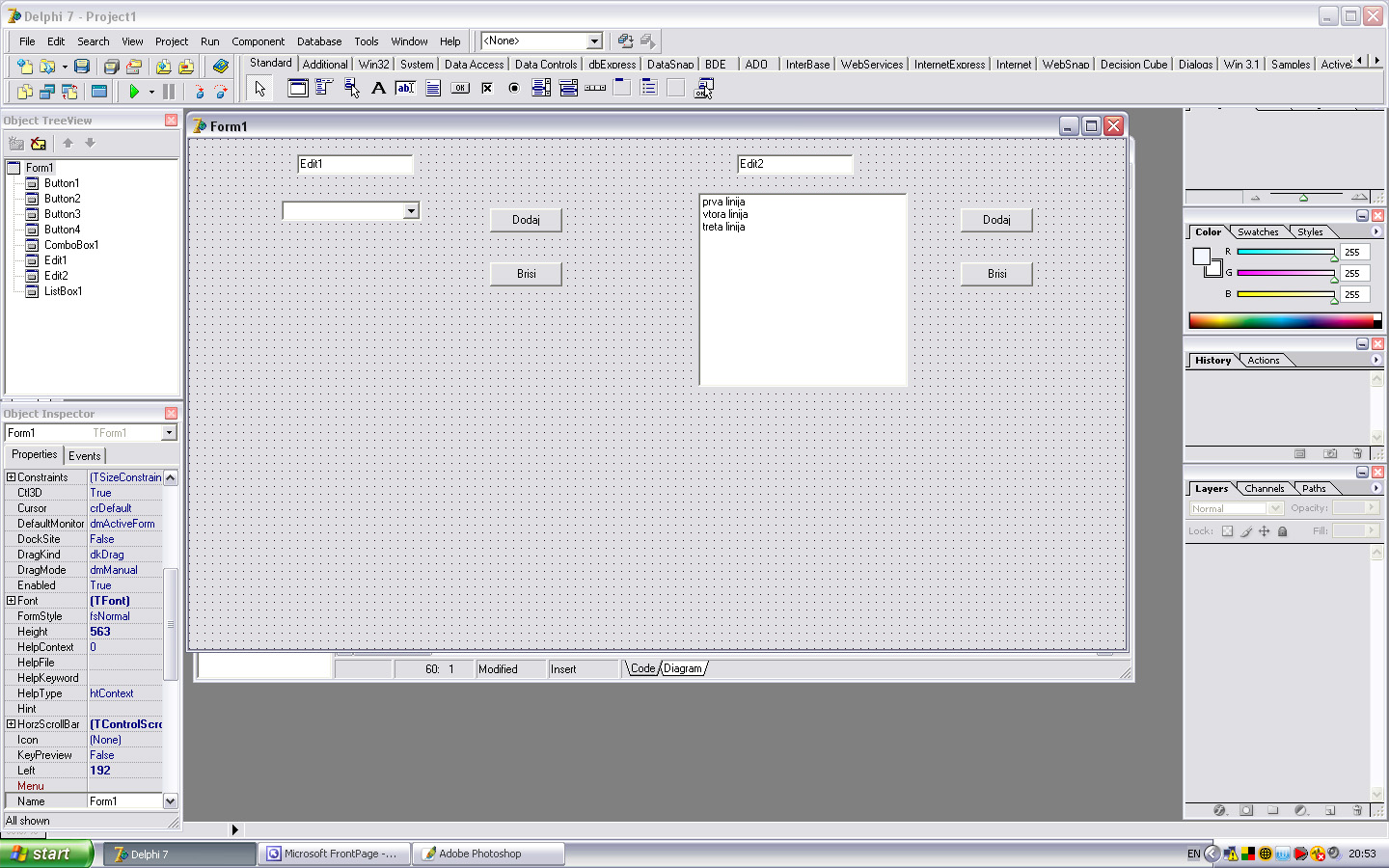Click the Open file toolbar icon

[46, 67]
